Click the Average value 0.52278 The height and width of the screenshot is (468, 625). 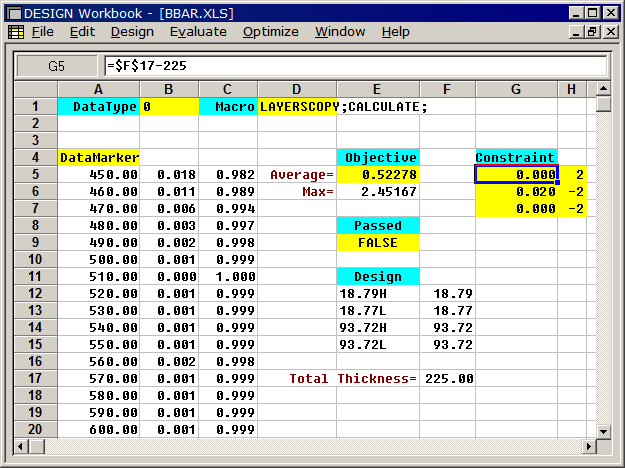click(x=378, y=175)
